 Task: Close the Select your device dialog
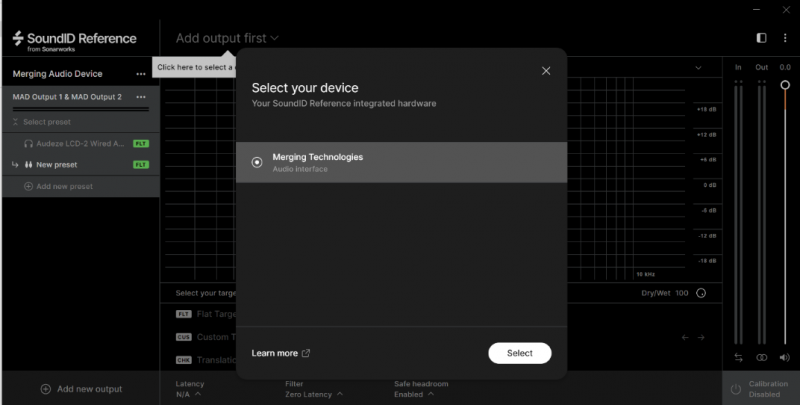[x=546, y=71]
